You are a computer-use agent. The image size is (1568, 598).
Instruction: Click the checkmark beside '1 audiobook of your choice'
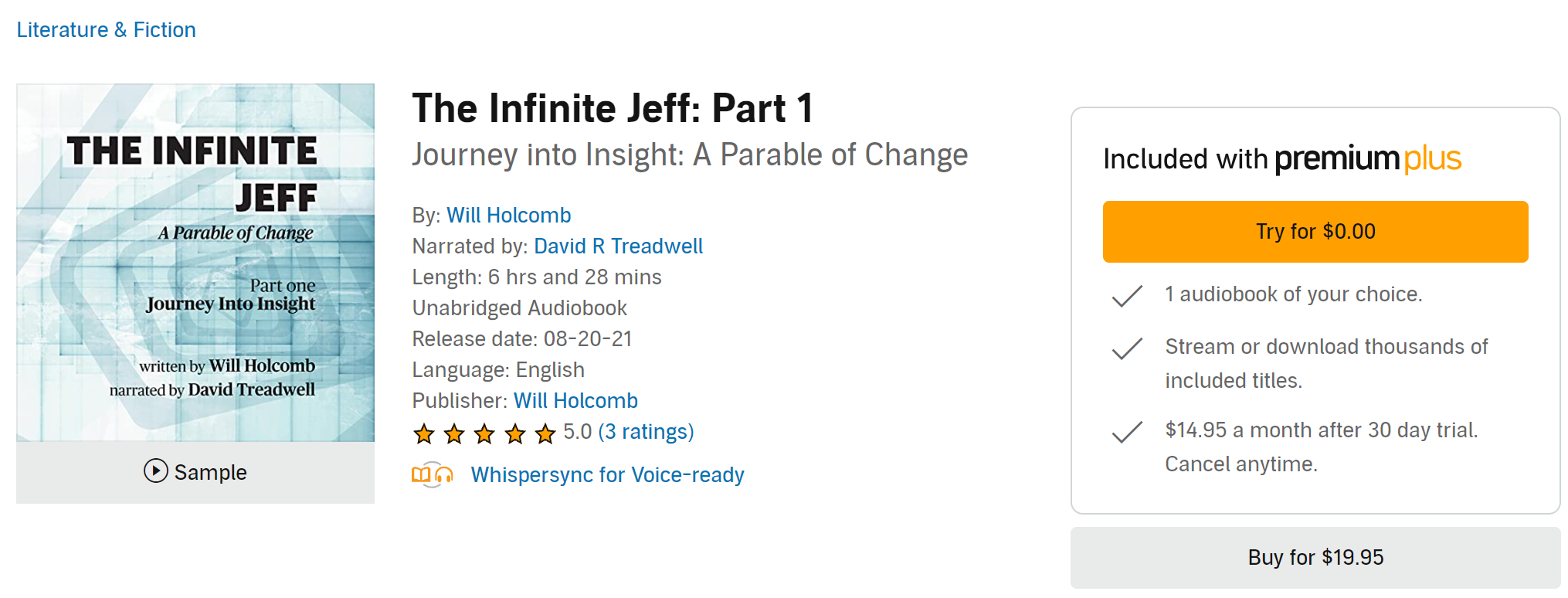(x=1126, y=294)
